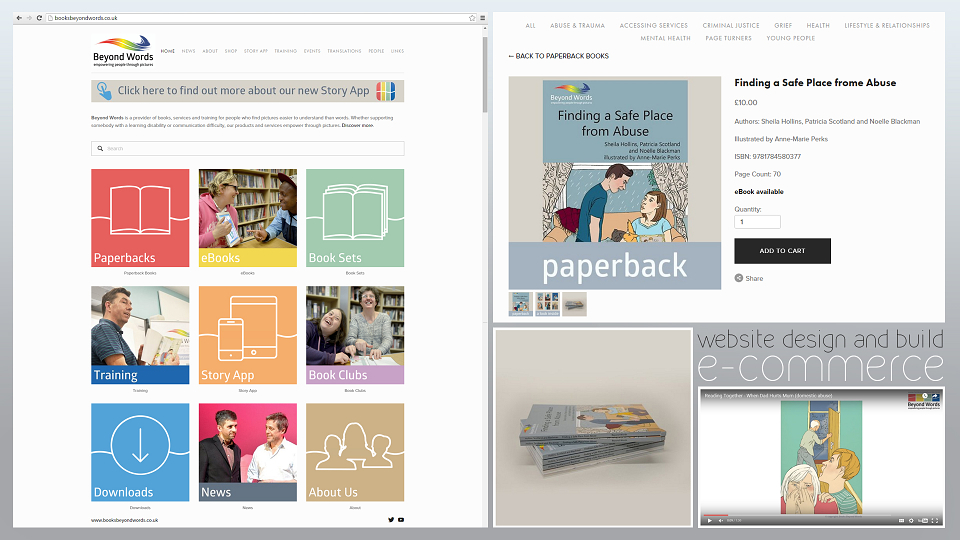Image resolution: width=960 pixels, height=540 pixels.
Task: Open the video settings gear
Action: pos(912,520)
